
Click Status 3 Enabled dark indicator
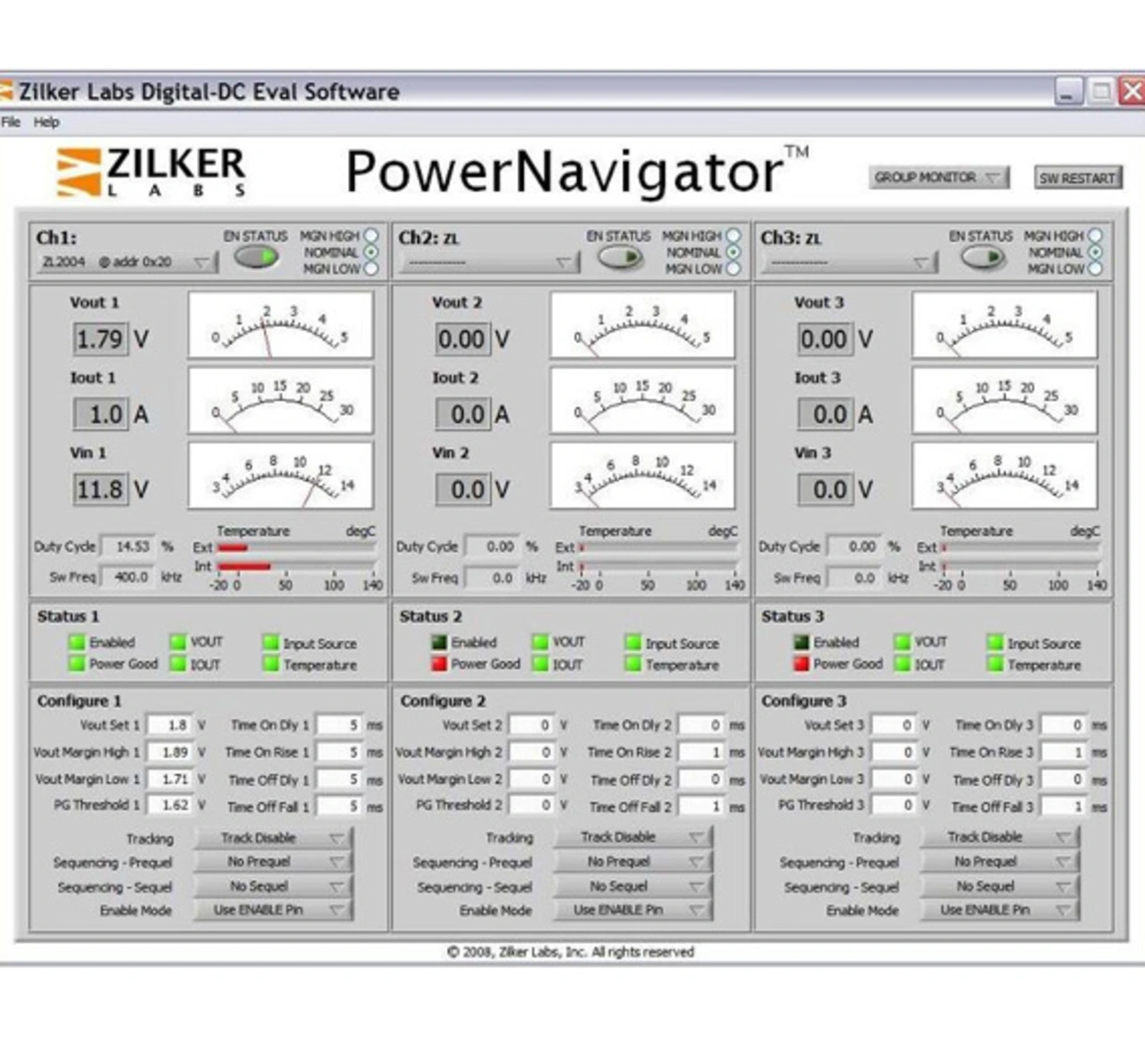pos(801,642)
